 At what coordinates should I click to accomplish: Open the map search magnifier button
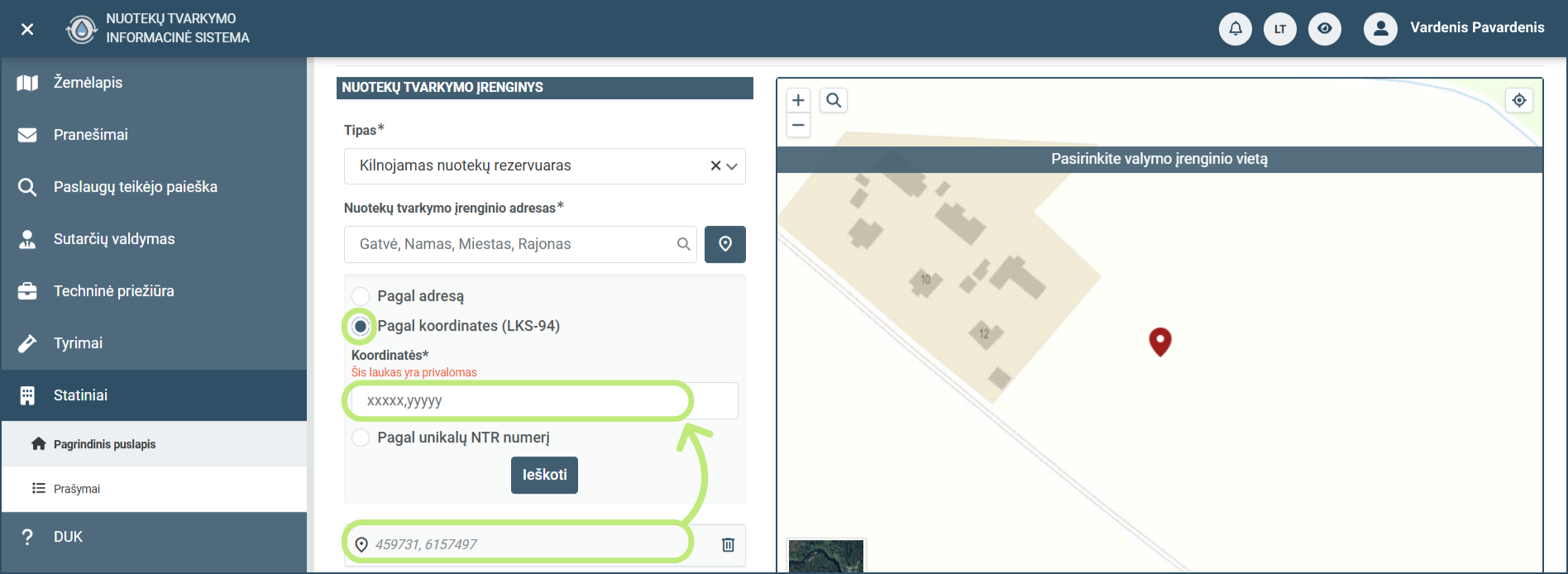tap(834, 100)
